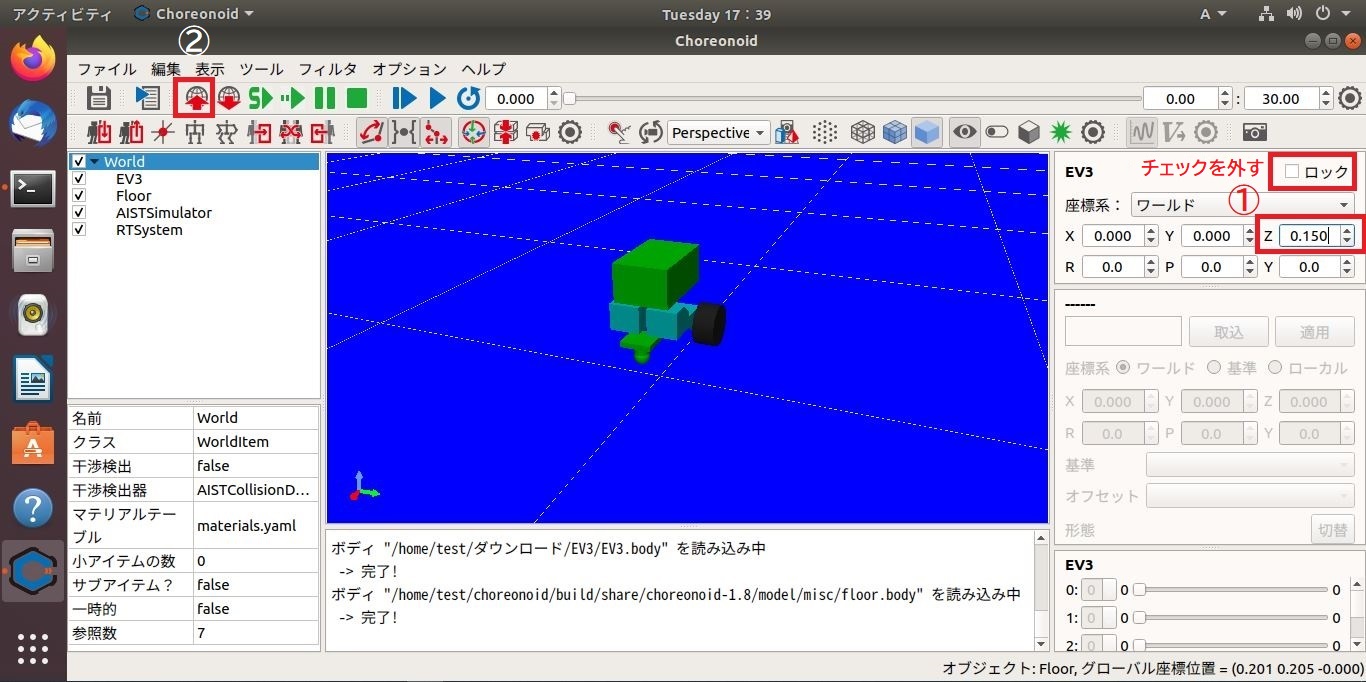Open the オフセット dropdown
Screen dimensions: 1366x682
(1250, 496)
